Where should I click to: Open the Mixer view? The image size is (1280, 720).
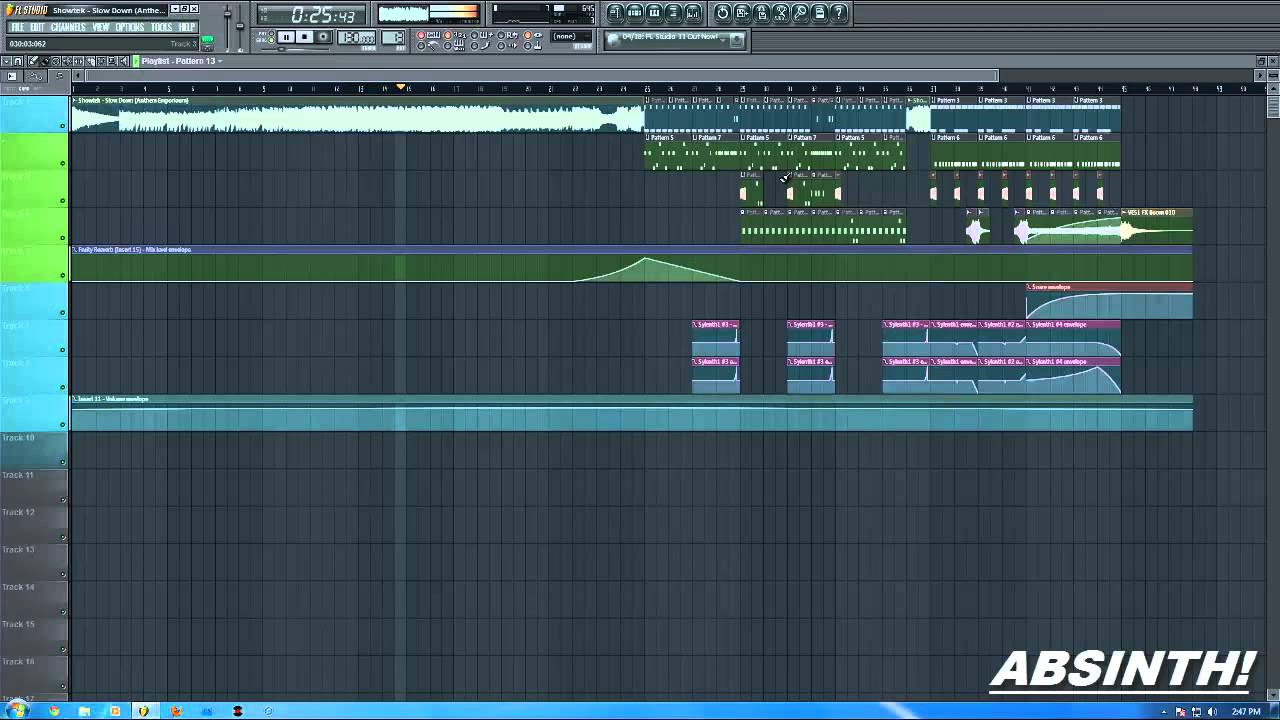coord(693,13)
